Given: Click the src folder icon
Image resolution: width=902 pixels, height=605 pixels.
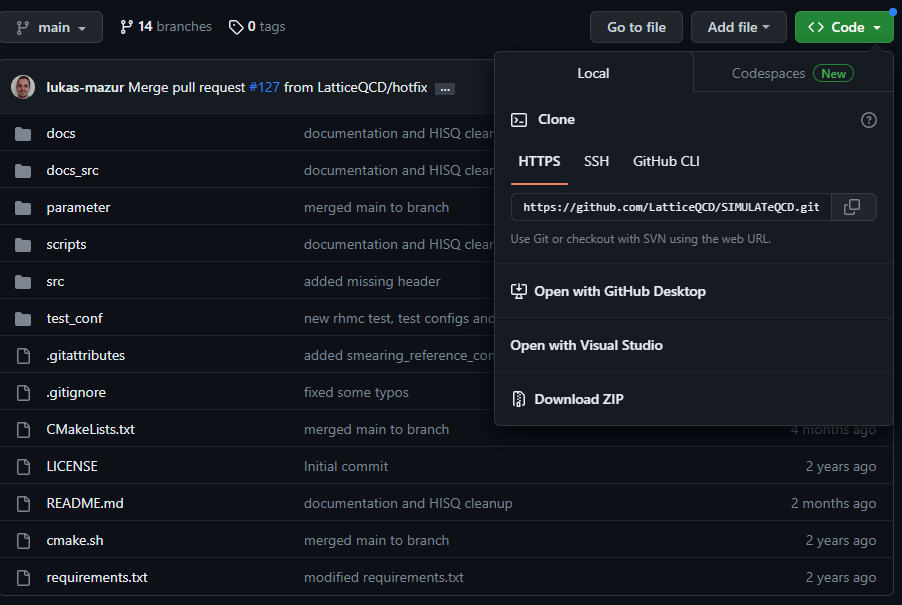Looking at the screenshot, I should [x=23, y=282].
